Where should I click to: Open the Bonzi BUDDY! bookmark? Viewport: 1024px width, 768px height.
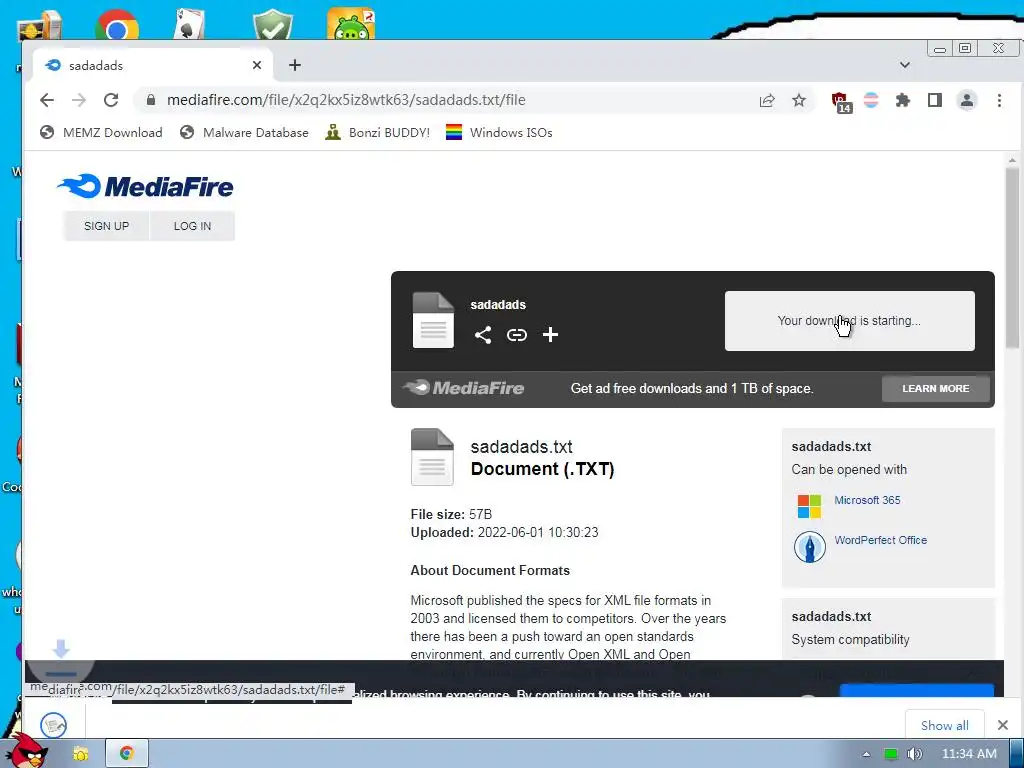point(377,133)
